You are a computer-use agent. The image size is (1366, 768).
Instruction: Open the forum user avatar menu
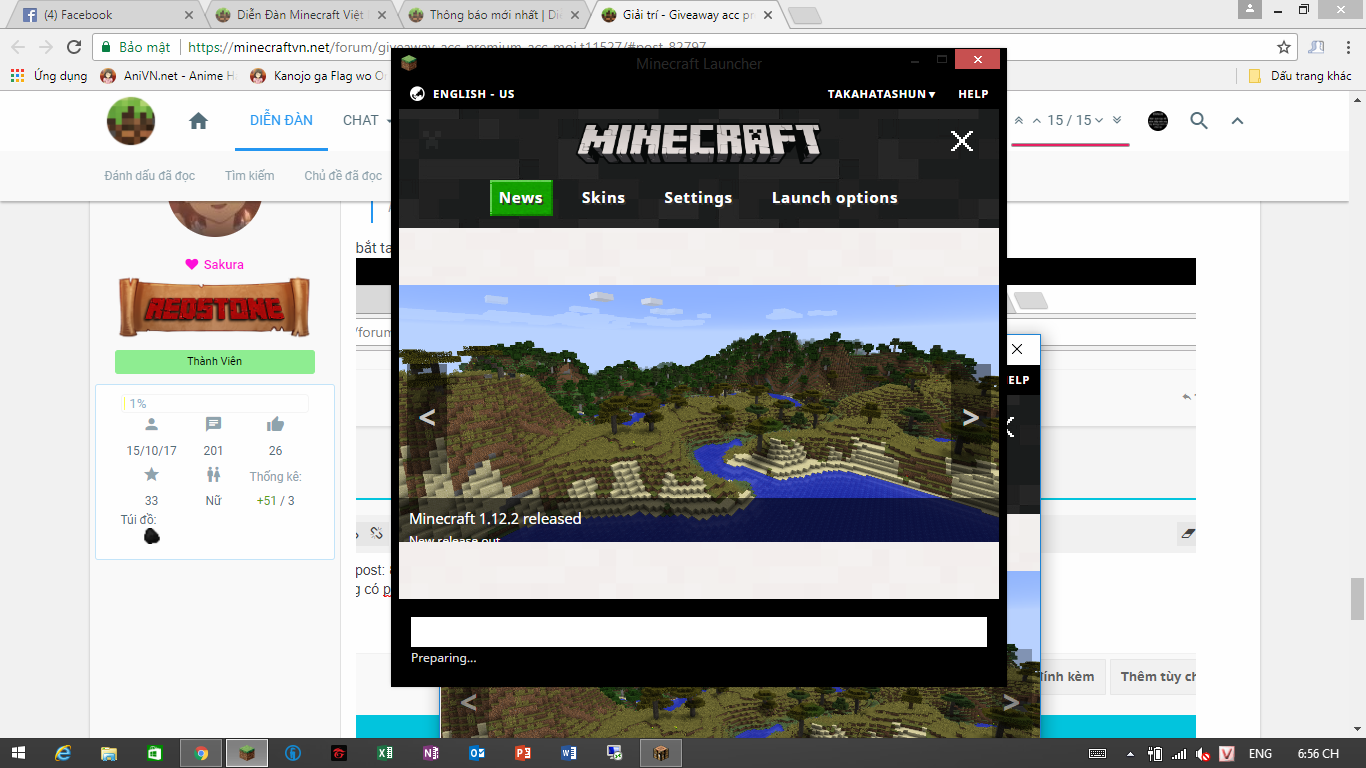(x=1158, y=121)
